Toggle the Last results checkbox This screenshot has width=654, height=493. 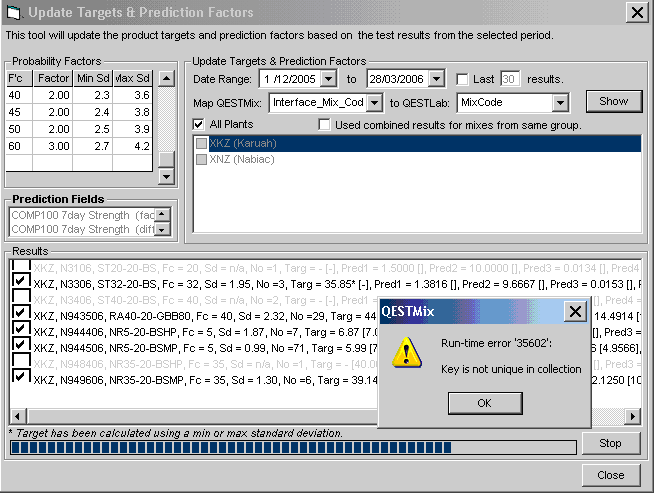(x=462, y=79)
